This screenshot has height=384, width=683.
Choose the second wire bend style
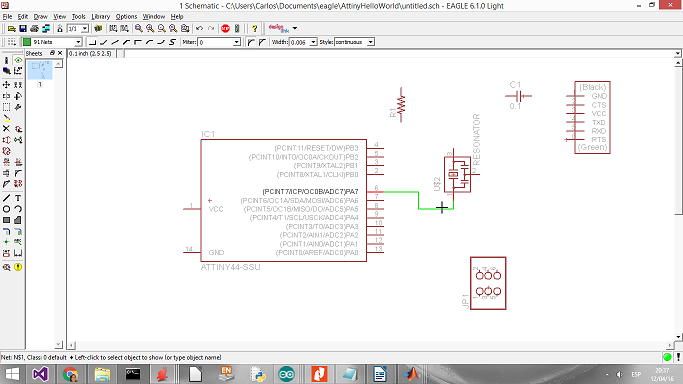103,42
